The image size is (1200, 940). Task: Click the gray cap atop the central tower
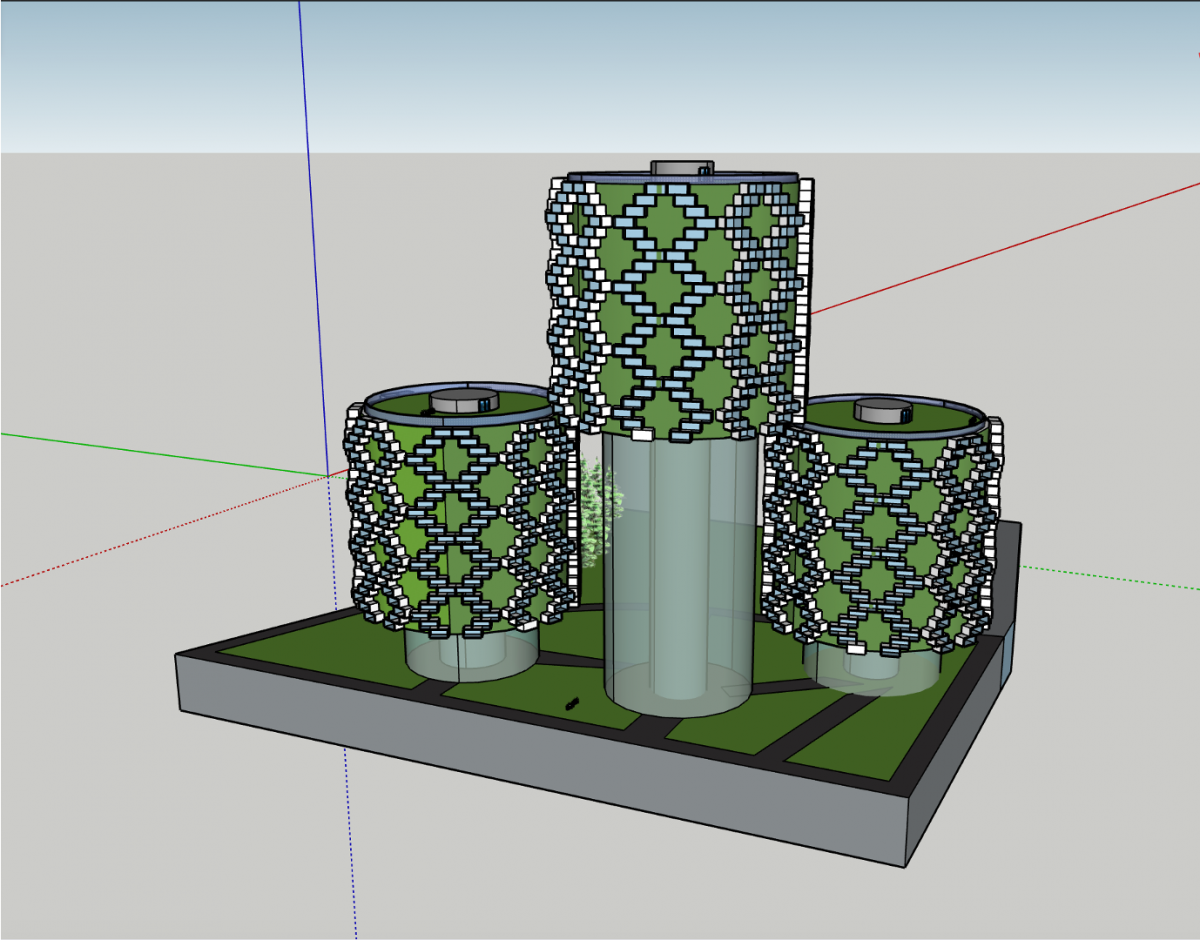coord(681,169)
